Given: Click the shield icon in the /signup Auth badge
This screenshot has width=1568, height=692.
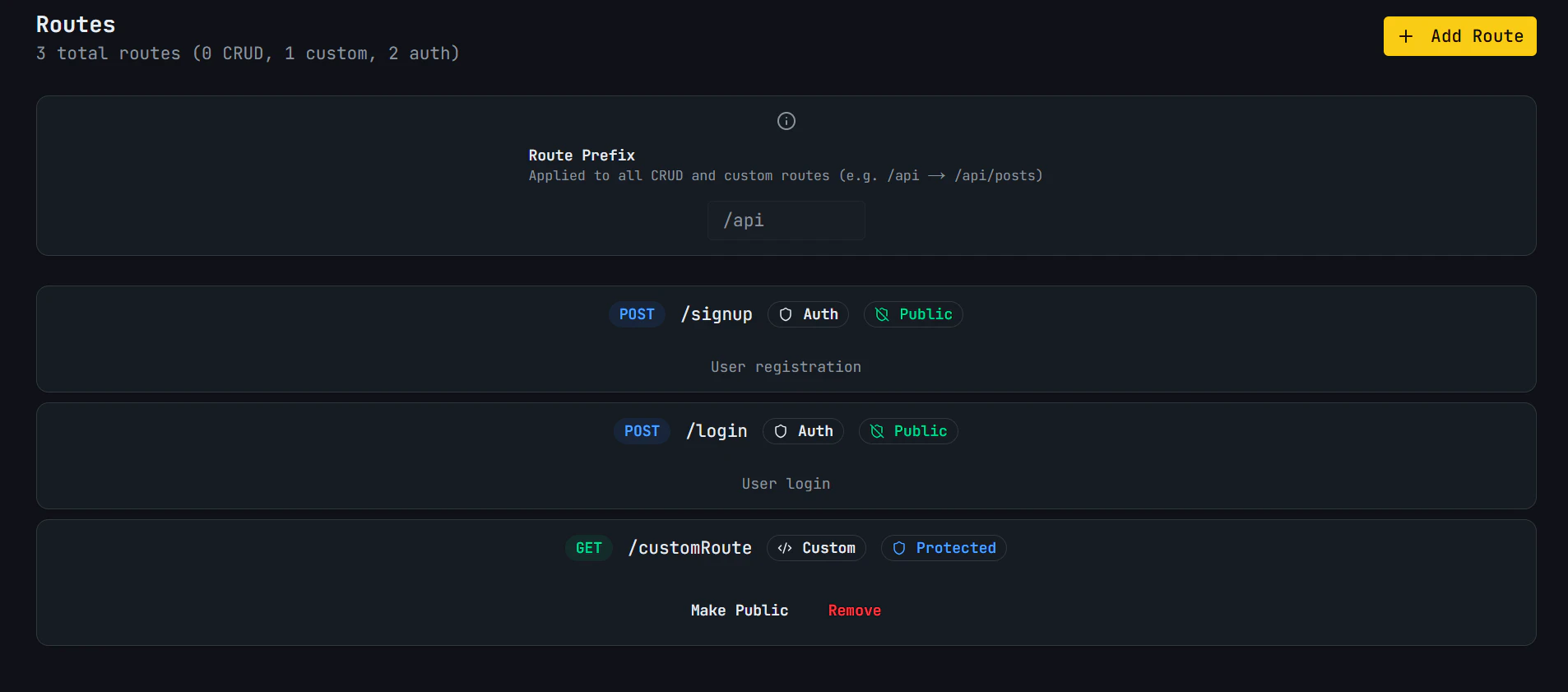Looking at the screenshot, I should coord(786,314).
